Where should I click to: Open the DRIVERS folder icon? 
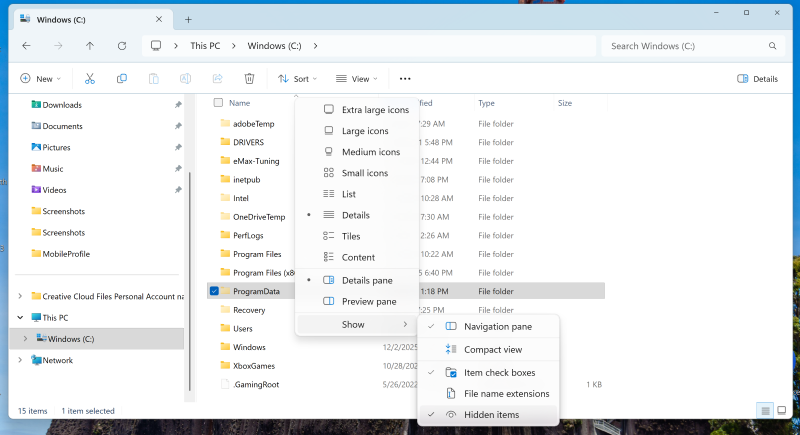(x=225, y=142)
